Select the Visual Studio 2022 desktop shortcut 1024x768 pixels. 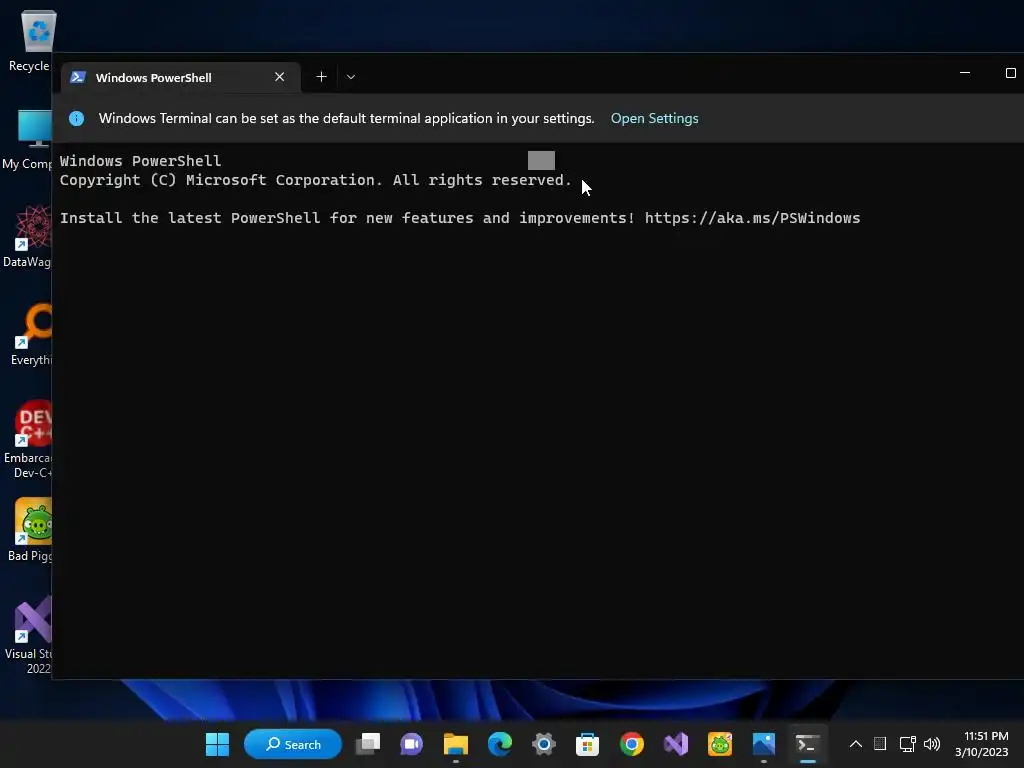pos(29,635)
